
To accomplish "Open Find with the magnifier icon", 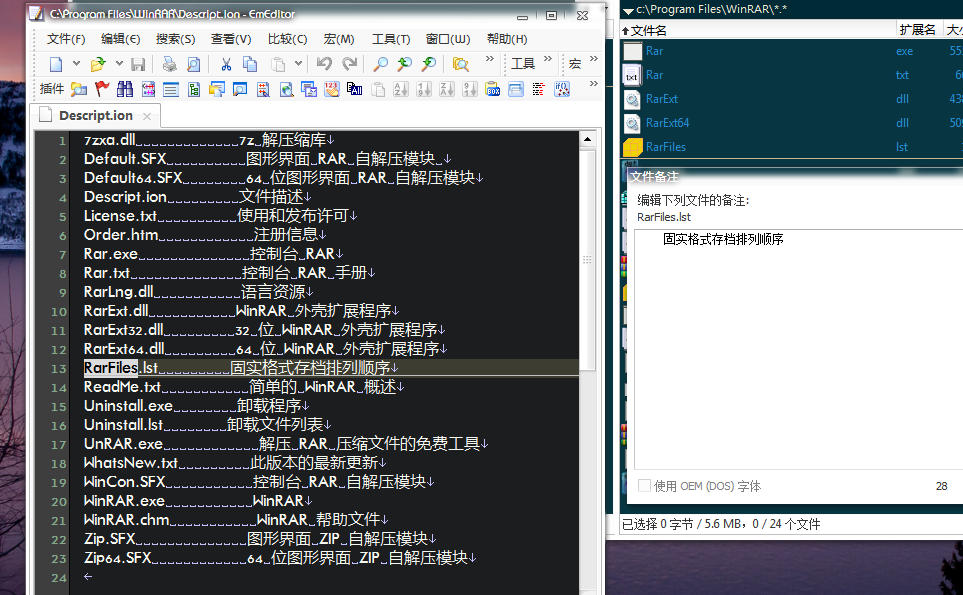I will coord(381,64).
